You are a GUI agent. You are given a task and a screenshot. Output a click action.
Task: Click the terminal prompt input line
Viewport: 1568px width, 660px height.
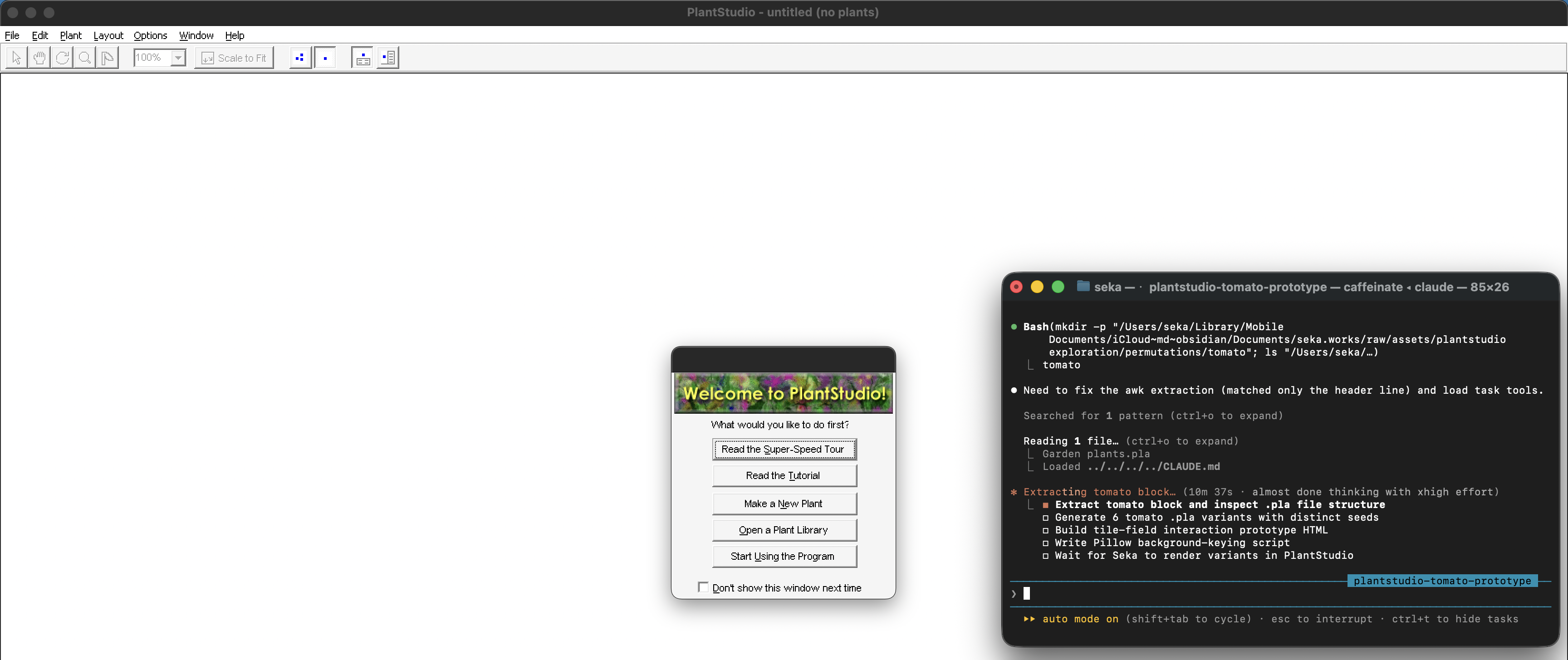pos(1280,594)
